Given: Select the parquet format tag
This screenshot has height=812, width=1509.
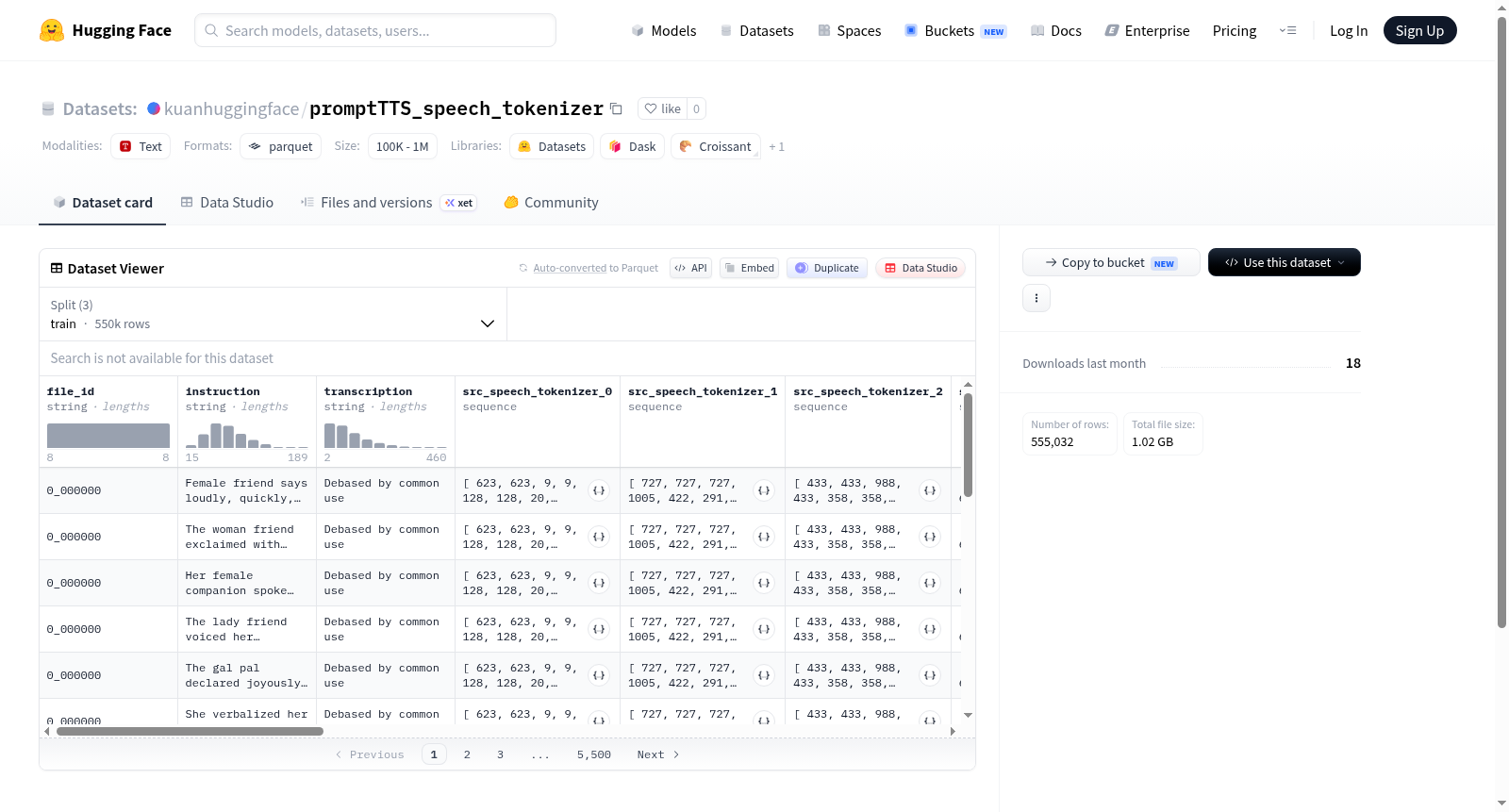Looking at the screenshot, I should pos(280,146).
